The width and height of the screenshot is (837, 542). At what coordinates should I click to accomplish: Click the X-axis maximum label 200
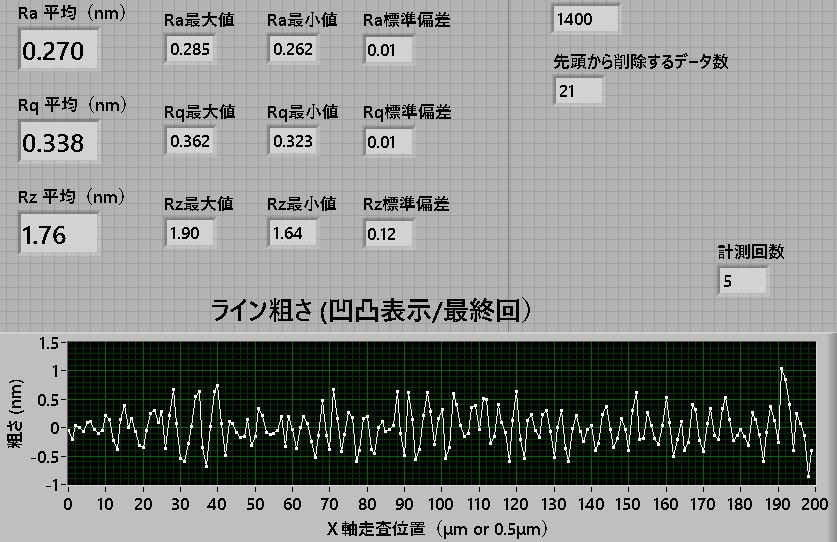(814, 503)
